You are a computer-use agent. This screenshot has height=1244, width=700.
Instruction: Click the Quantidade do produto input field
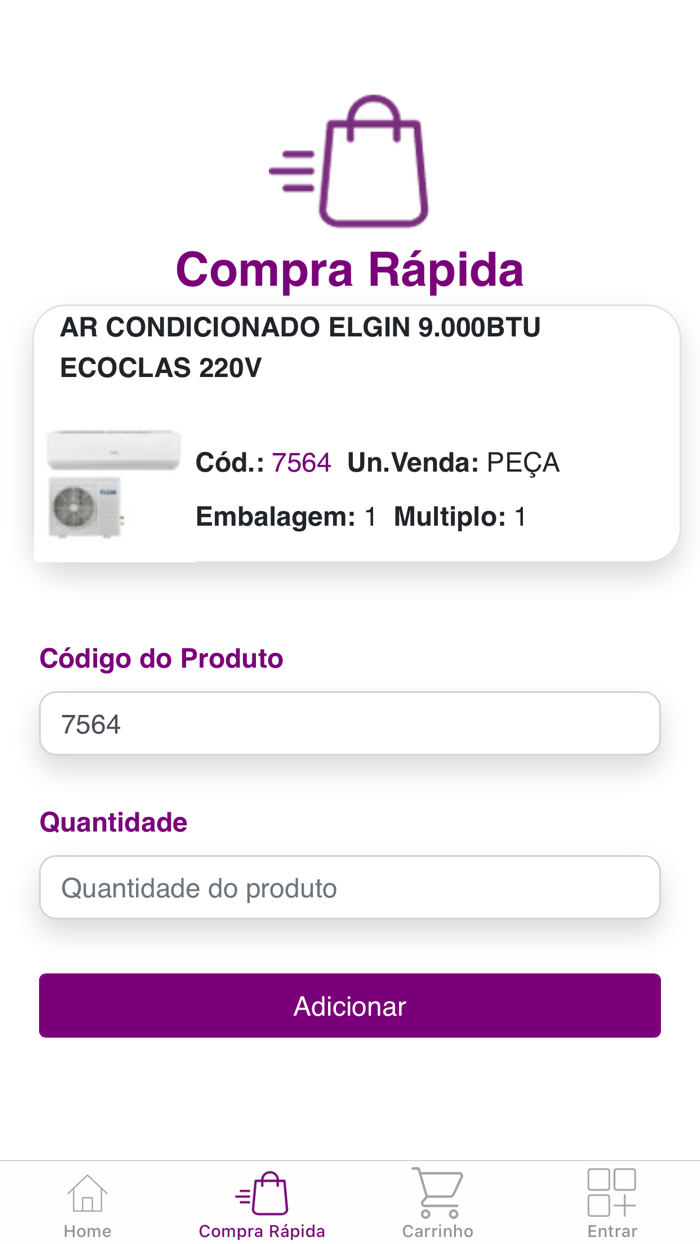click(x=350, y=887)
